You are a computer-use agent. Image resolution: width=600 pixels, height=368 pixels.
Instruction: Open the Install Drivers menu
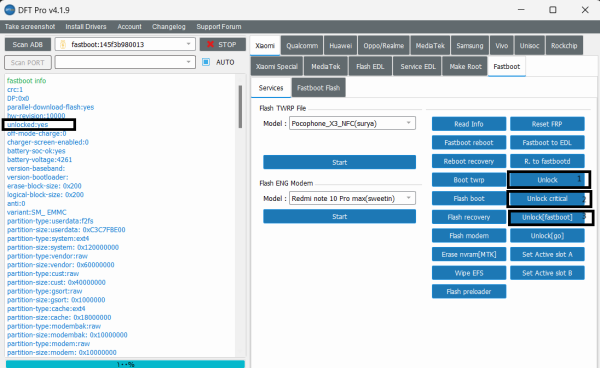pyautogui.click(x=86, y=26)
